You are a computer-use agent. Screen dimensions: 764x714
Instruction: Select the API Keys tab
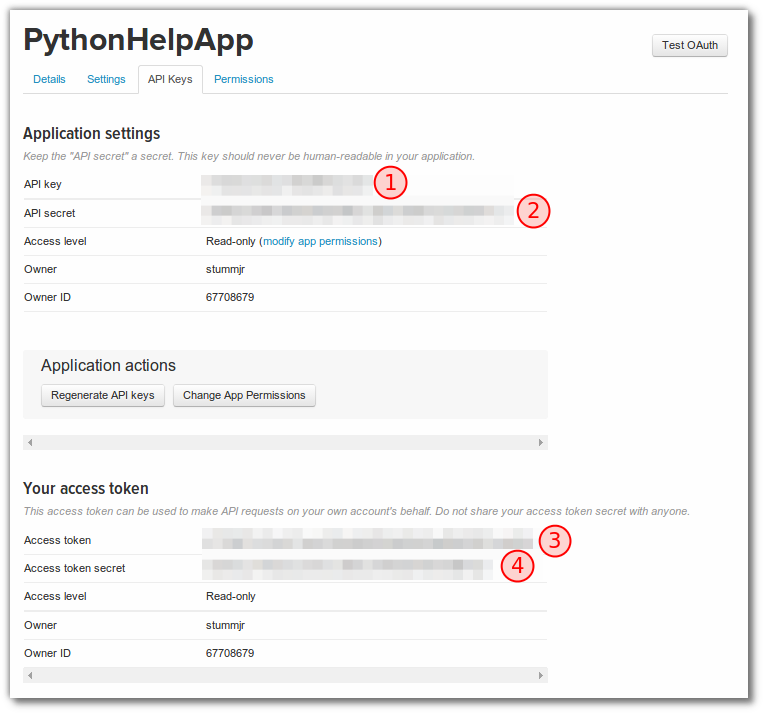[170, 79]
